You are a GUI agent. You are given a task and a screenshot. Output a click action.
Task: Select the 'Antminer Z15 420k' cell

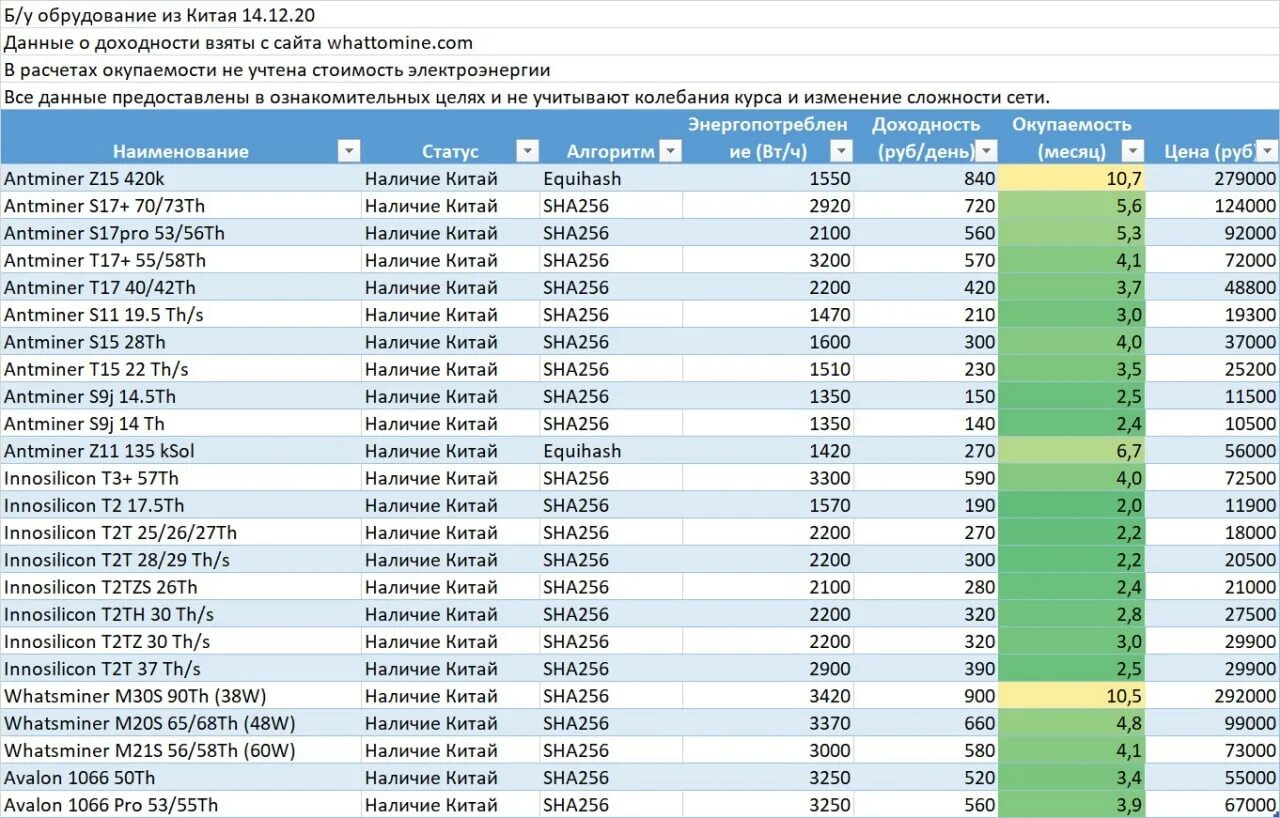[x=180, y=178]
